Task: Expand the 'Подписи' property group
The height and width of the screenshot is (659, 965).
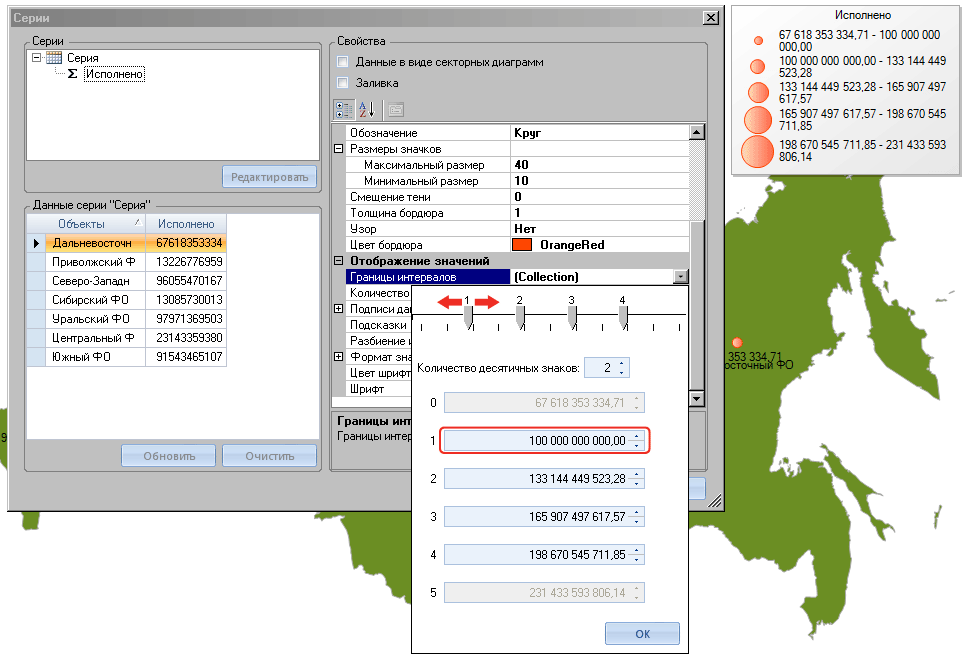Action: tap(338, 309)
